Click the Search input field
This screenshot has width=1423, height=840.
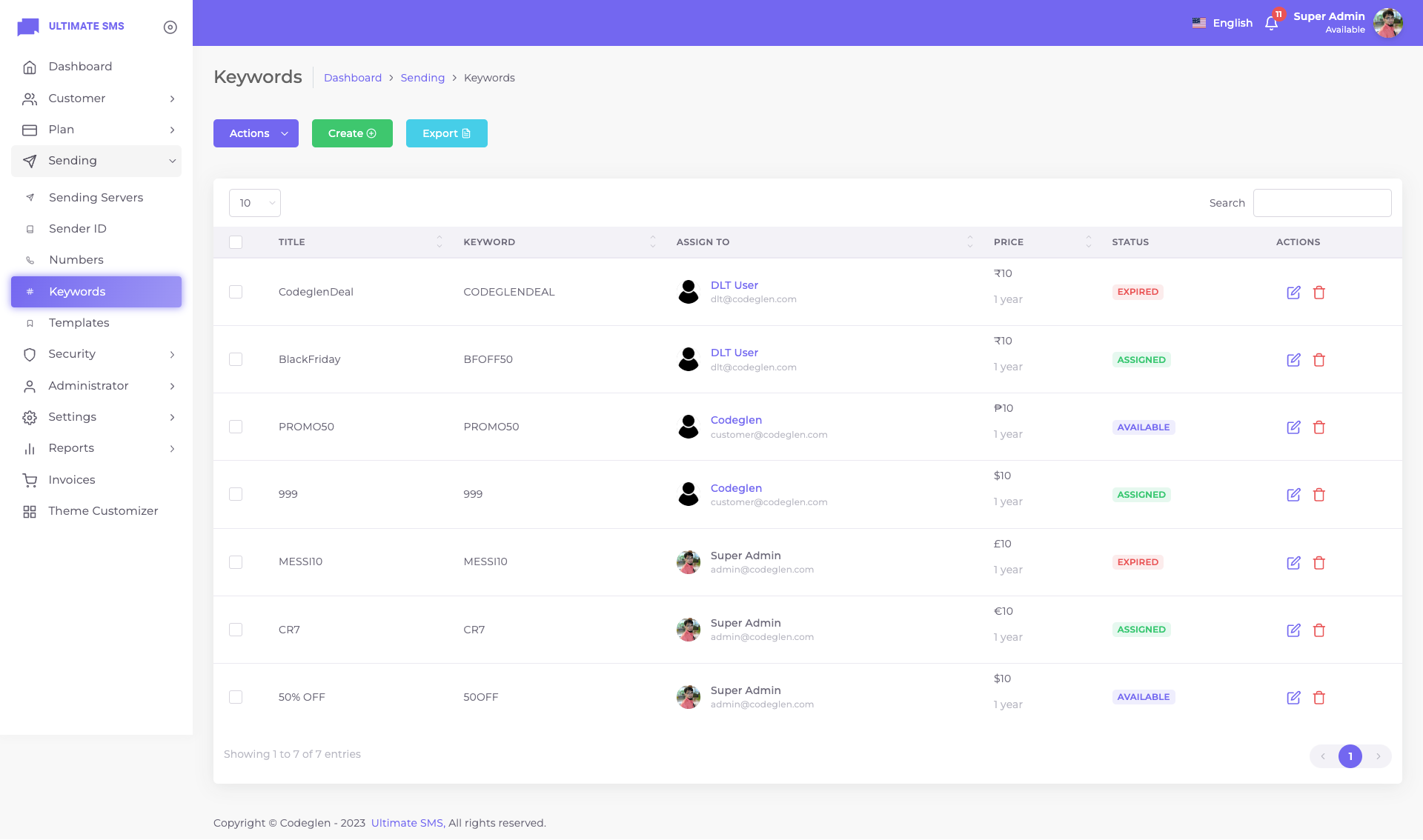1321,203
